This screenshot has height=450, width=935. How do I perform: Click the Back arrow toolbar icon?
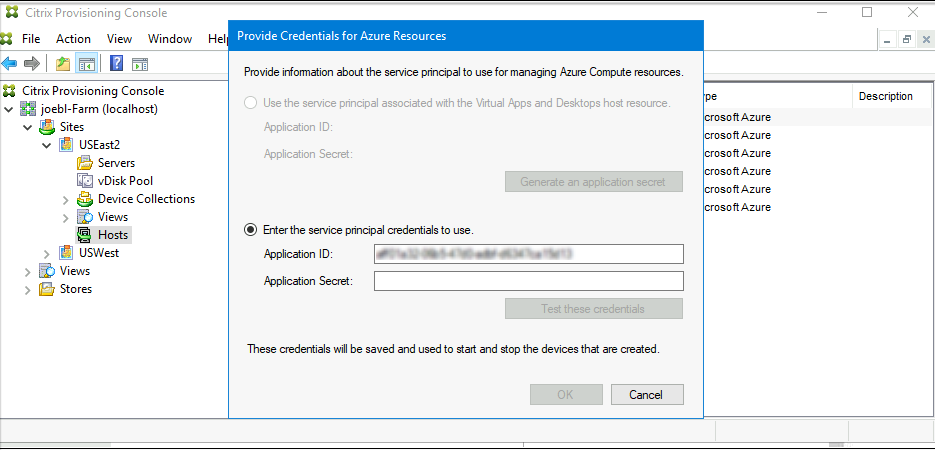pos(10,64)
